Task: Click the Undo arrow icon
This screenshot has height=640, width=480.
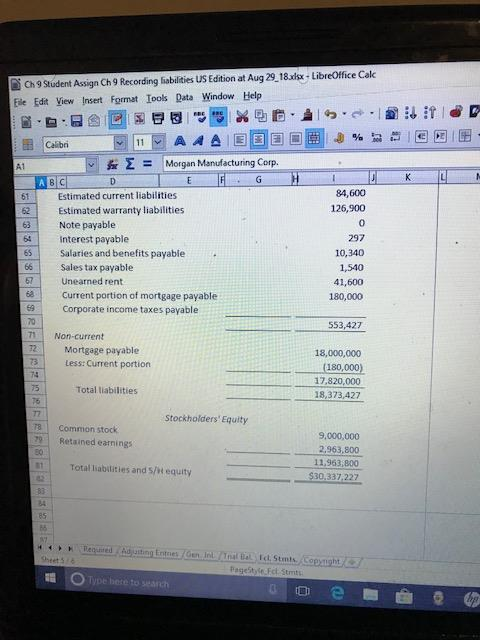Action: (331, 115)
